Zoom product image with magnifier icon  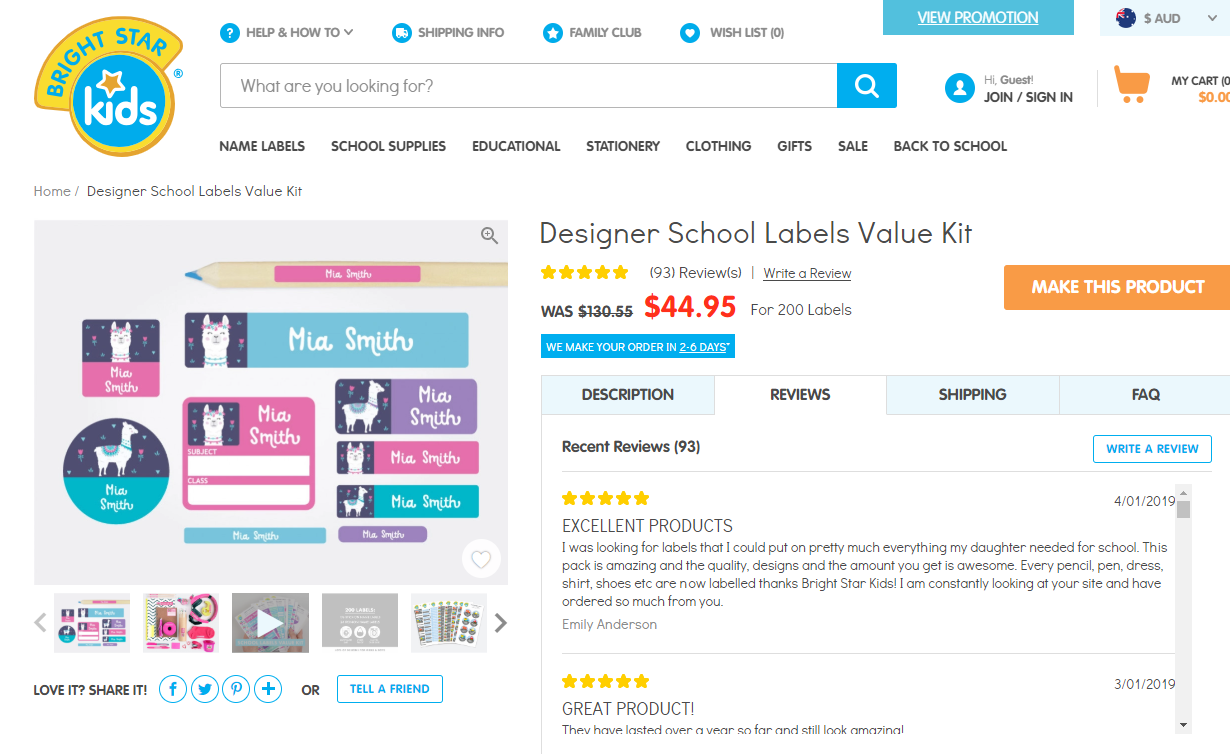[489, 236]
